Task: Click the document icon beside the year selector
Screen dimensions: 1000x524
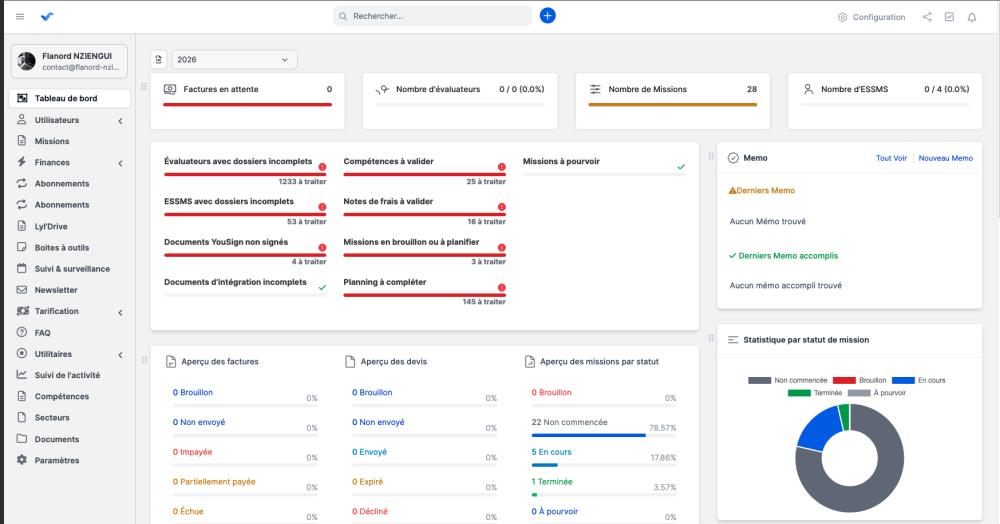Action: click(158, 60)
